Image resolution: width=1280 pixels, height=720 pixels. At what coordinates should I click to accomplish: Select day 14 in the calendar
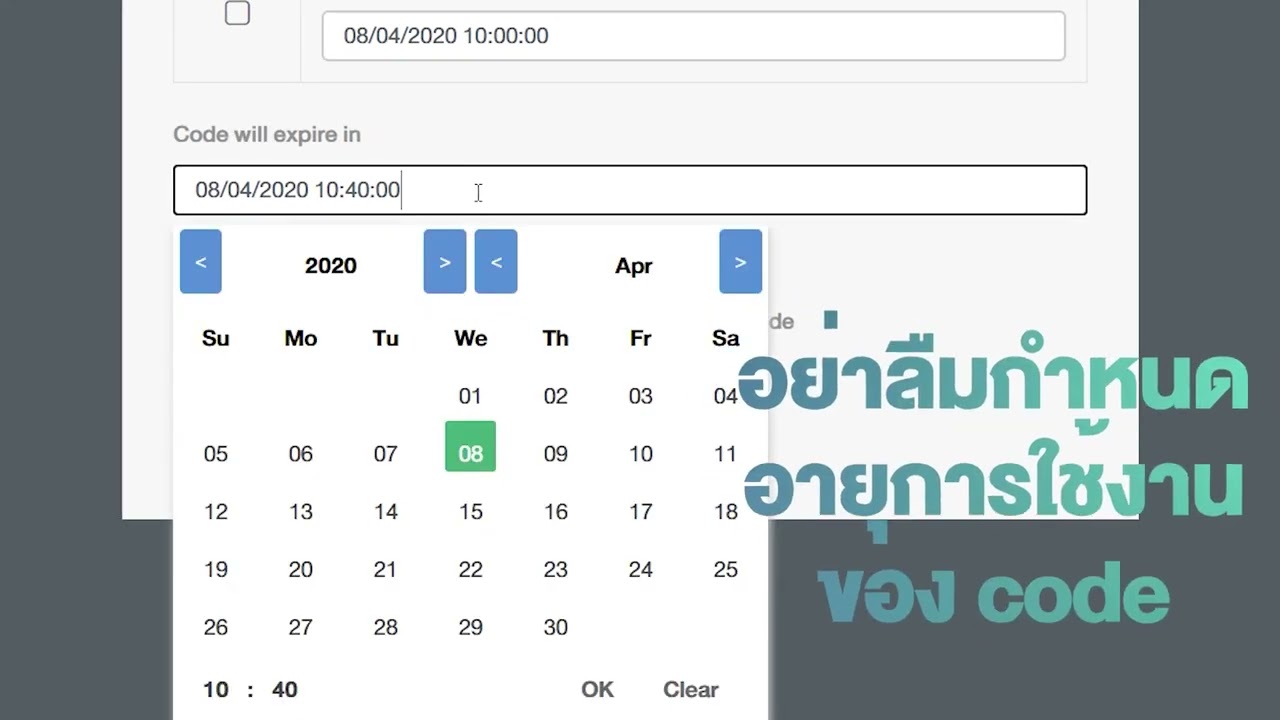pos(386,512)
